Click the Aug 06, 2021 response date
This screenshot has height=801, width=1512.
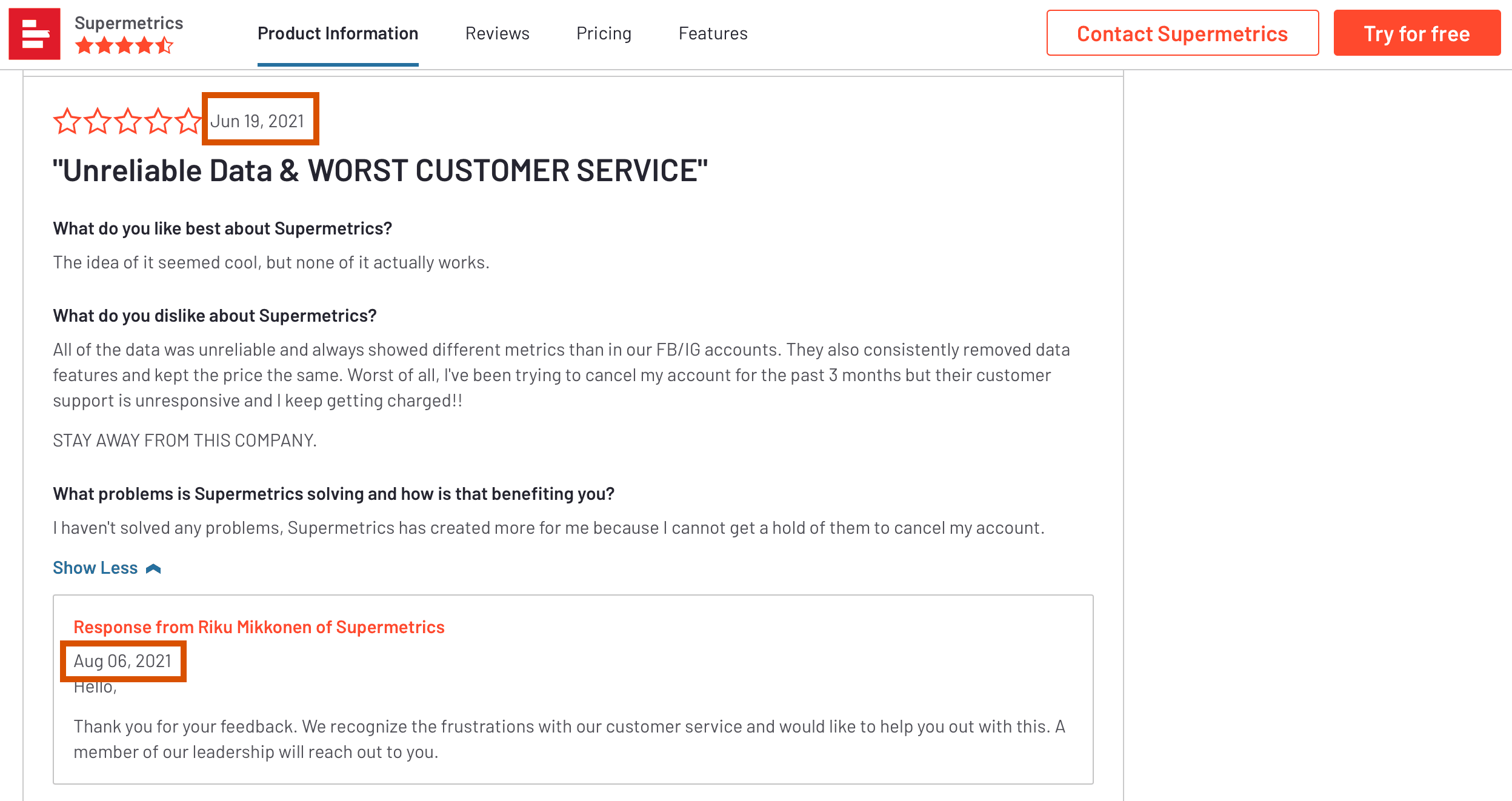(122, 661)
